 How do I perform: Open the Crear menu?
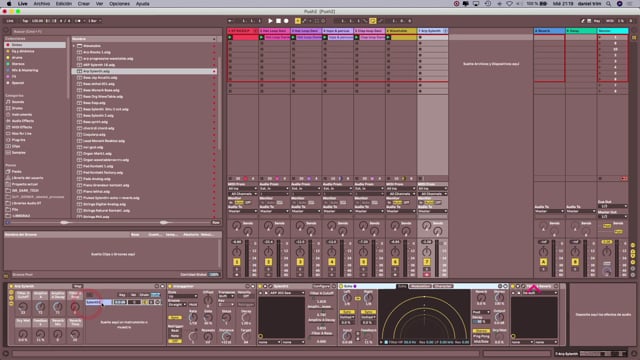point(84,4)
